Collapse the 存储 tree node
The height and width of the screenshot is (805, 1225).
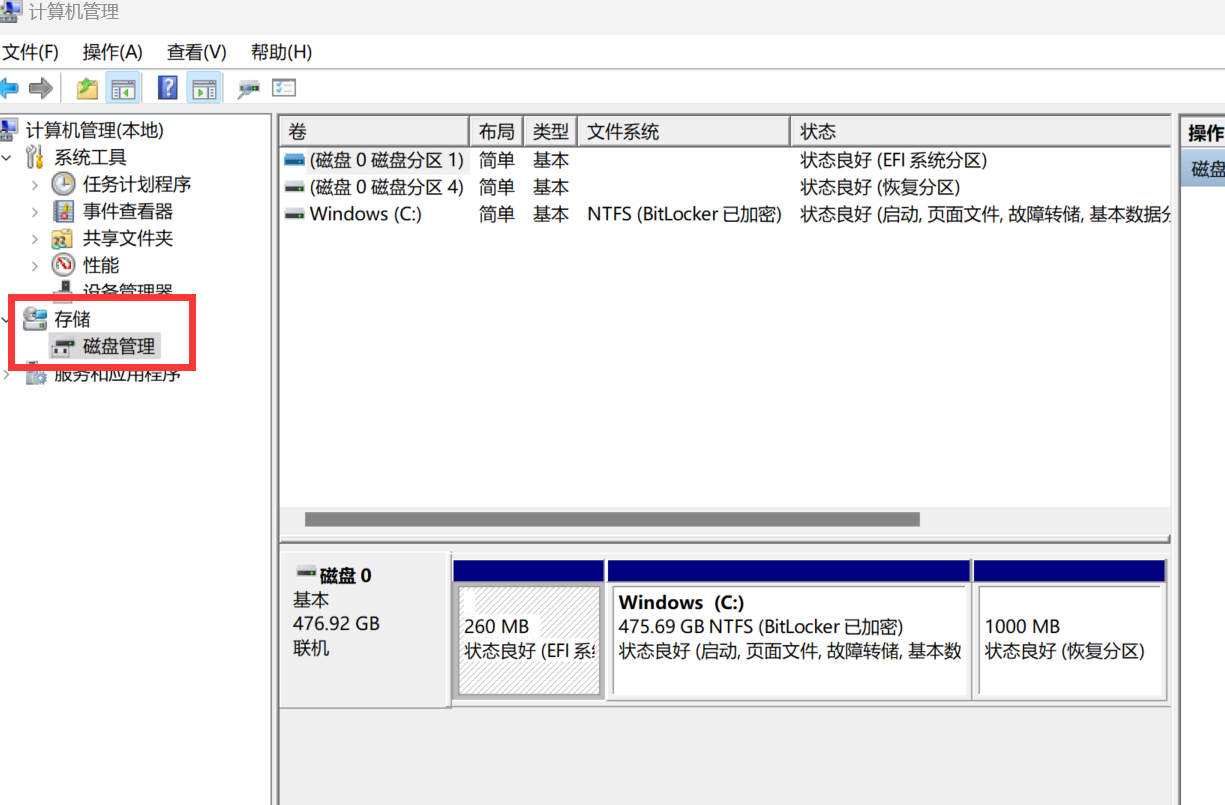coord(7,319)
